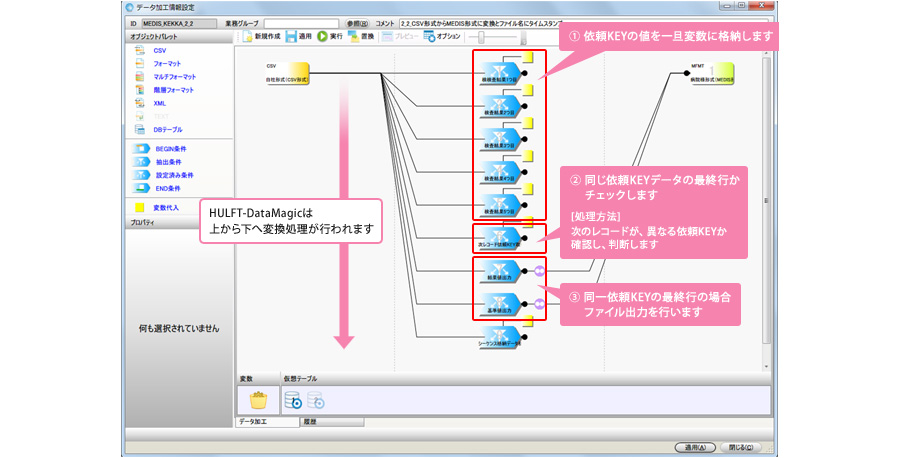Click the first 仮想テーブル database icon
This screenshot has width=900, height=458.
(291, 400)
